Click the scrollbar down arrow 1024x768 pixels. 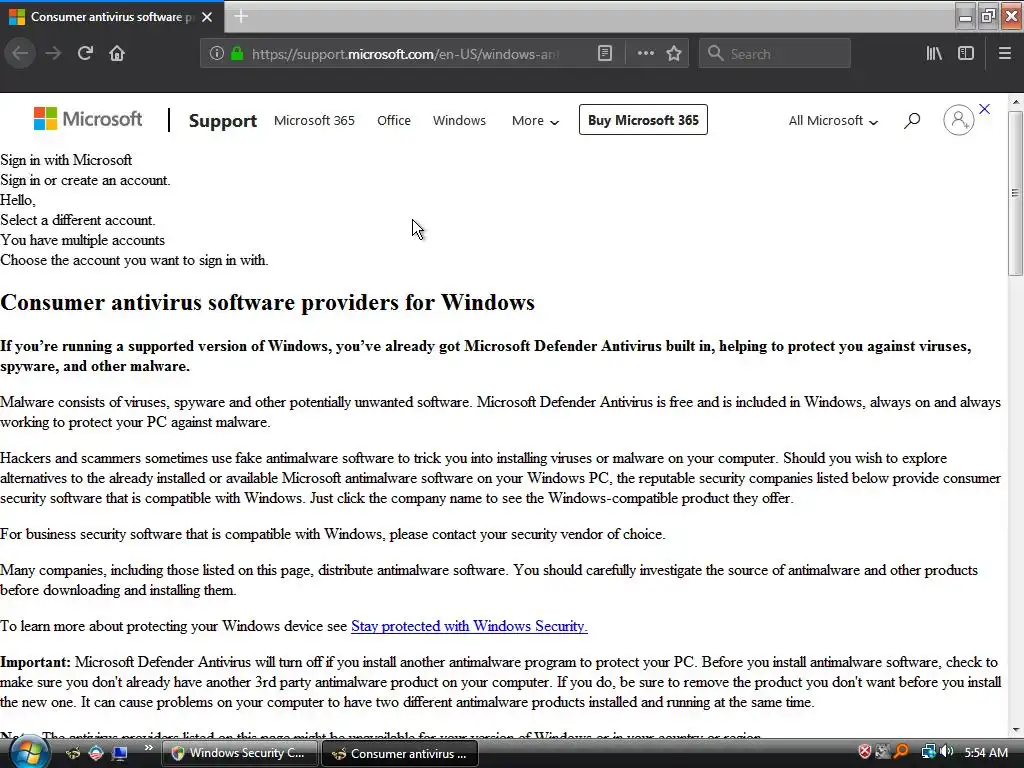coord(1015,729)
